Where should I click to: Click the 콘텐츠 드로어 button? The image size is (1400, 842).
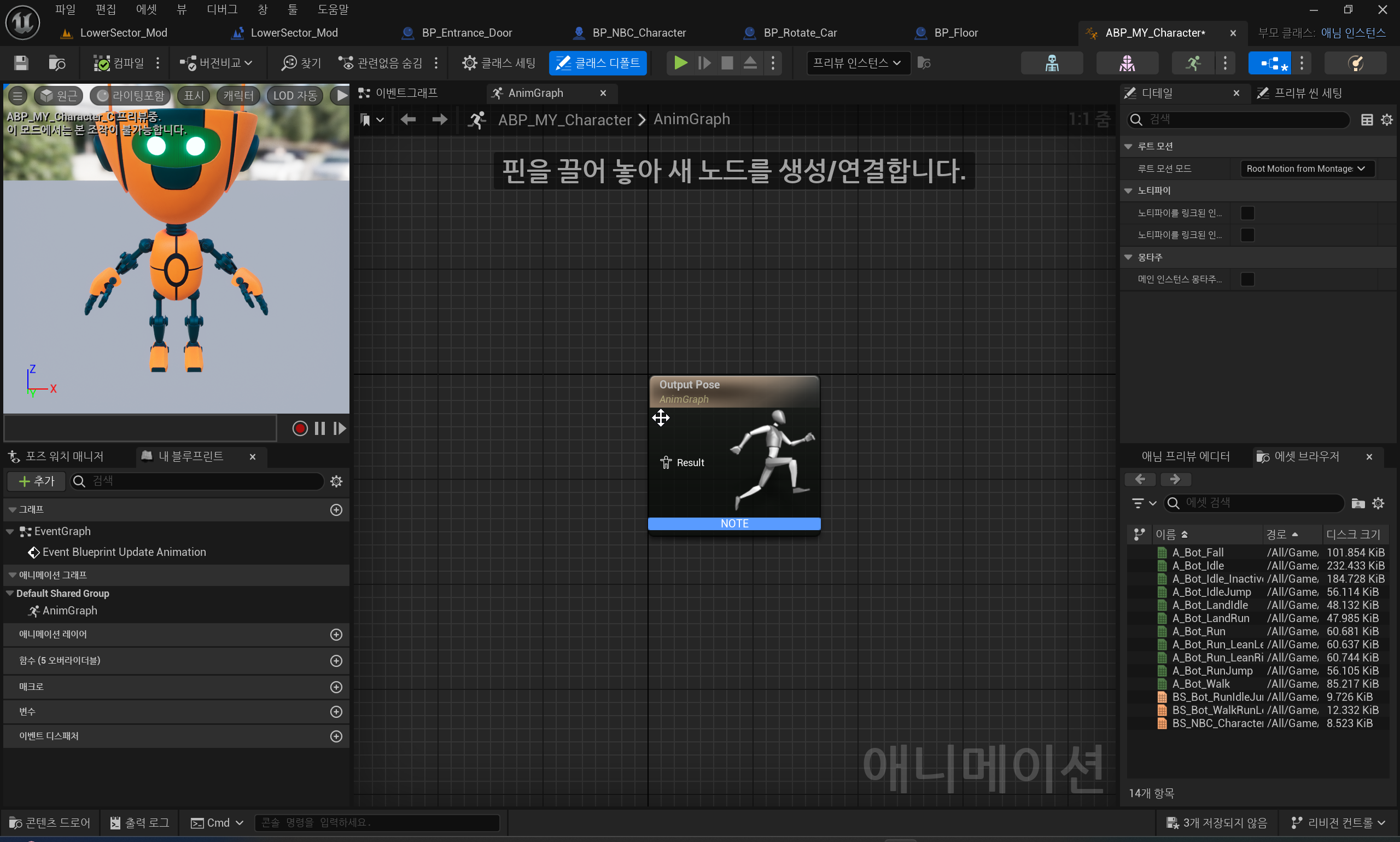click(50, 823)
